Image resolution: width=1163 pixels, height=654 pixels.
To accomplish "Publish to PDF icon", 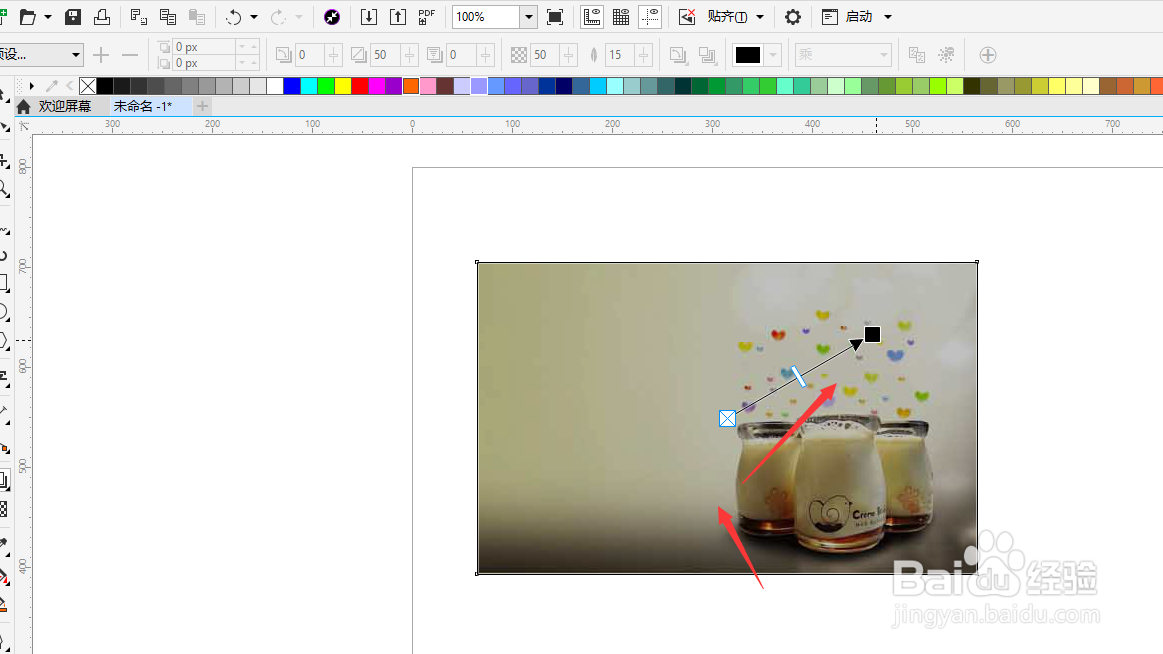I will tap(426, 16).
